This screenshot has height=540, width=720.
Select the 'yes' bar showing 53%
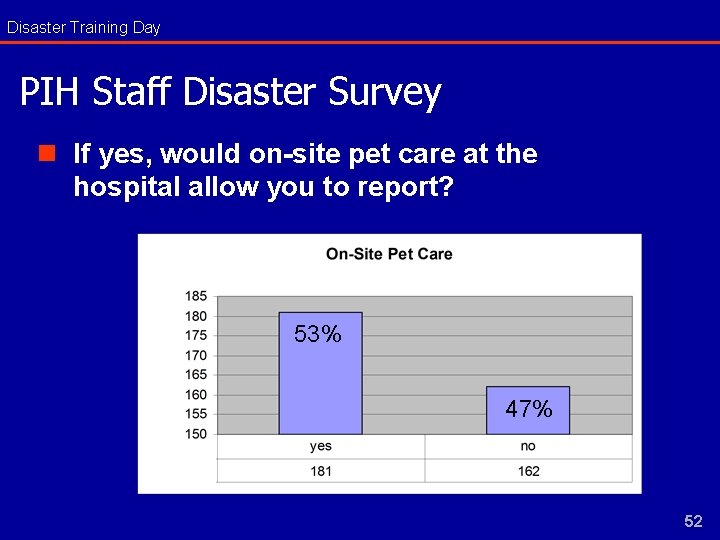point(321,373)
